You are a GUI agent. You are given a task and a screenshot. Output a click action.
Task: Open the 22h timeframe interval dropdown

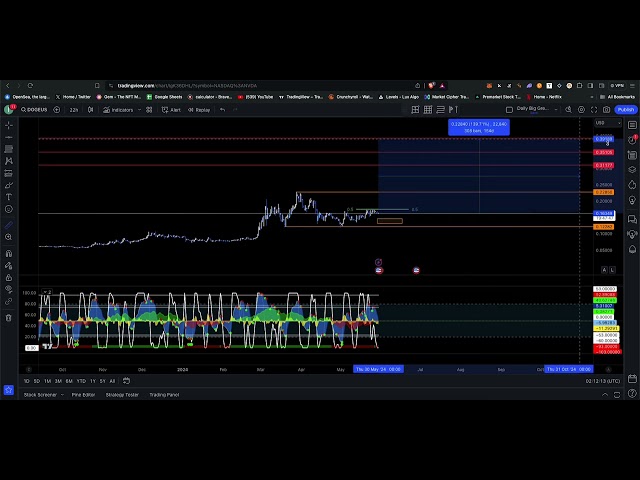coord(74,110)
